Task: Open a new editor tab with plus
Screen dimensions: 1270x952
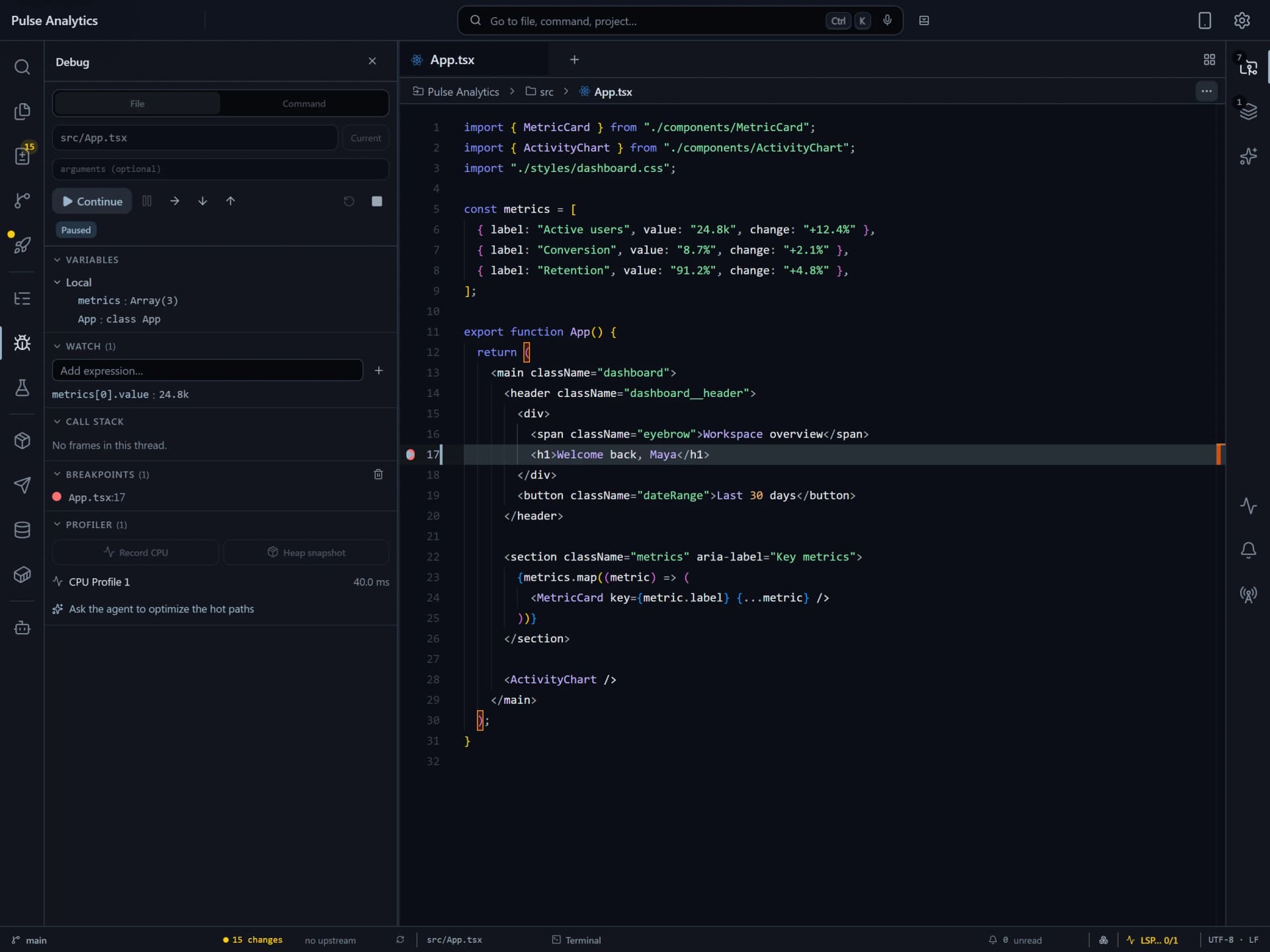Action: pos(574,60)
